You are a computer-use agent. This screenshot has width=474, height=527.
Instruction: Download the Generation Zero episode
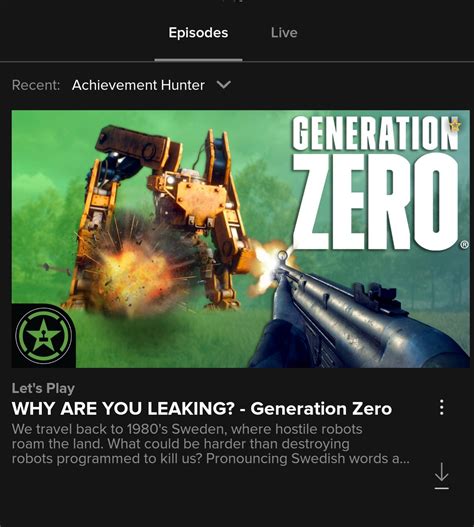pyautogui.click(x=441, y=476)
